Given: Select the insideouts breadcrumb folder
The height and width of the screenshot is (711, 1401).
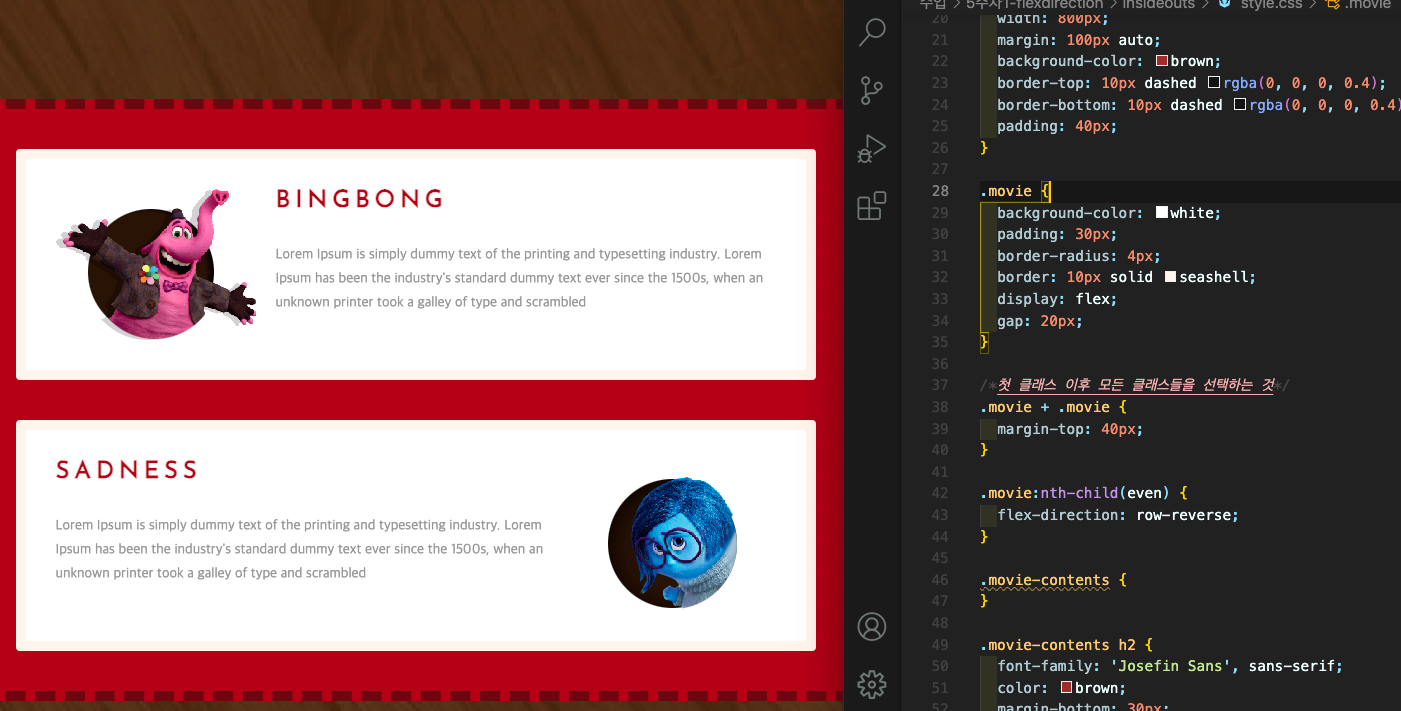Looking at the screenshot, I should click(x=1158, y=5).
